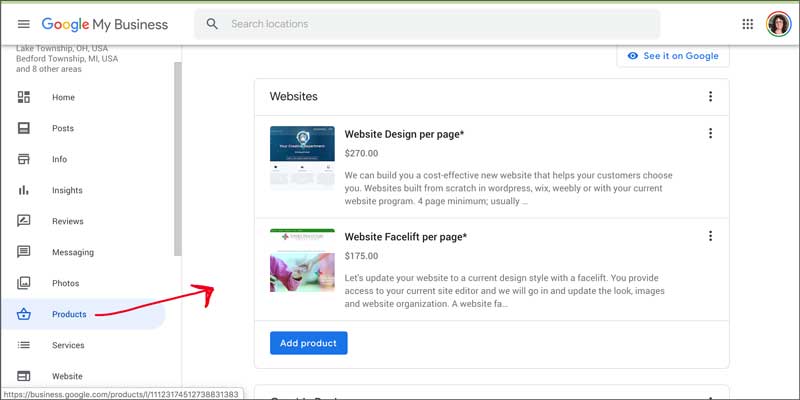
Task: Click the Add product button
Action: pos(309,343)
